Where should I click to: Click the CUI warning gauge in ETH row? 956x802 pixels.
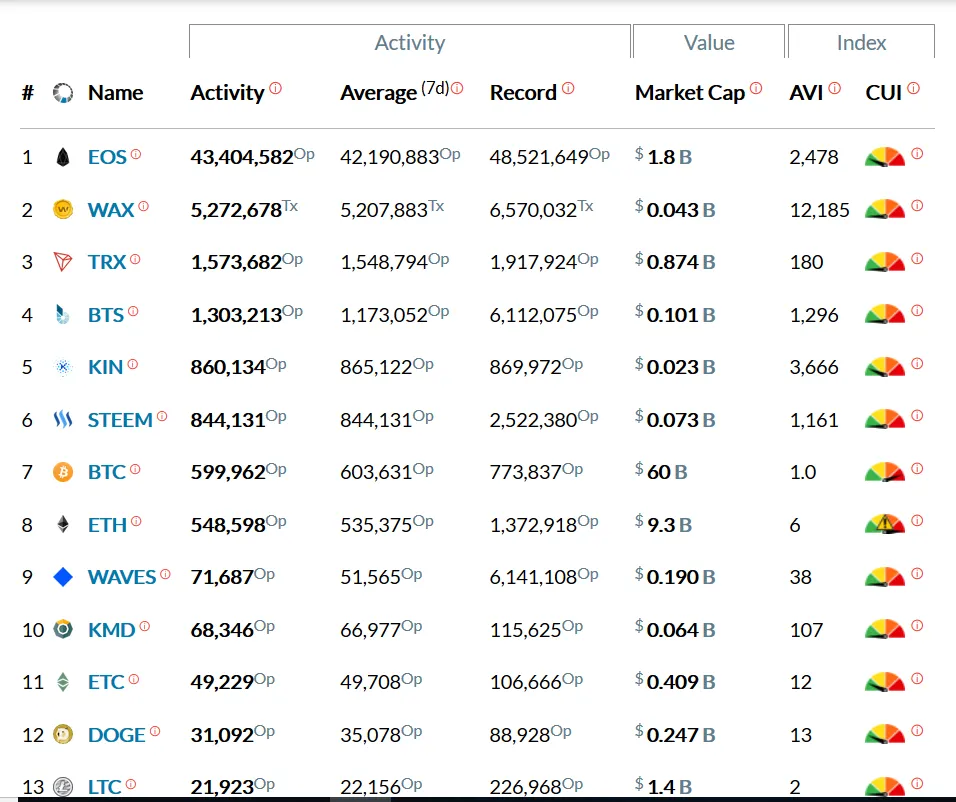pyautogui.click(x=885, y=525)
